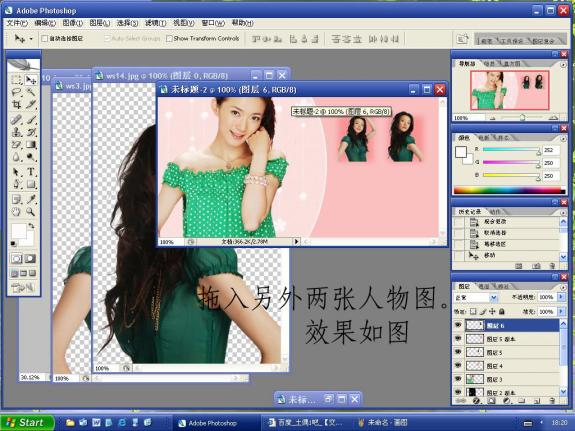Click the Windows Start button

(x=27, y=423)
